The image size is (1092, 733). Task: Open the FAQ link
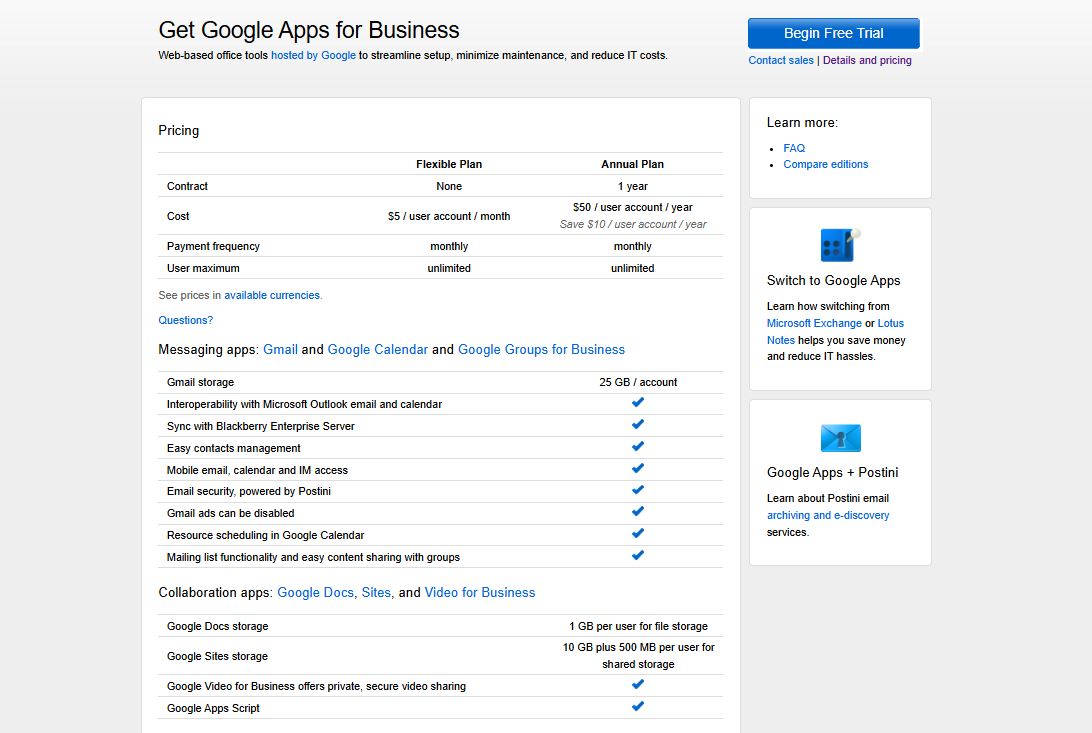(794, 148)
